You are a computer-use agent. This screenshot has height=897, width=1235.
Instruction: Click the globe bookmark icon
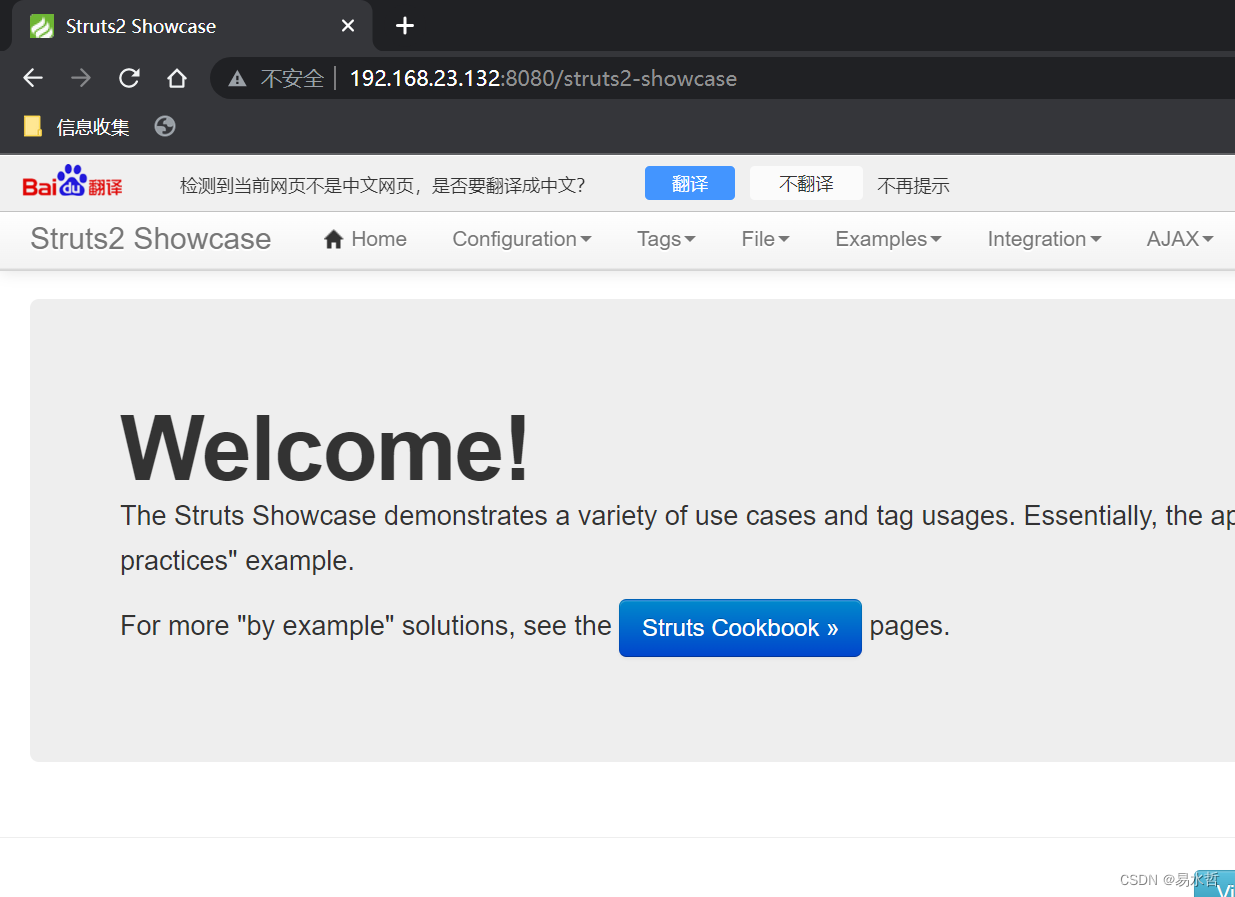click(x=166, y=126)
